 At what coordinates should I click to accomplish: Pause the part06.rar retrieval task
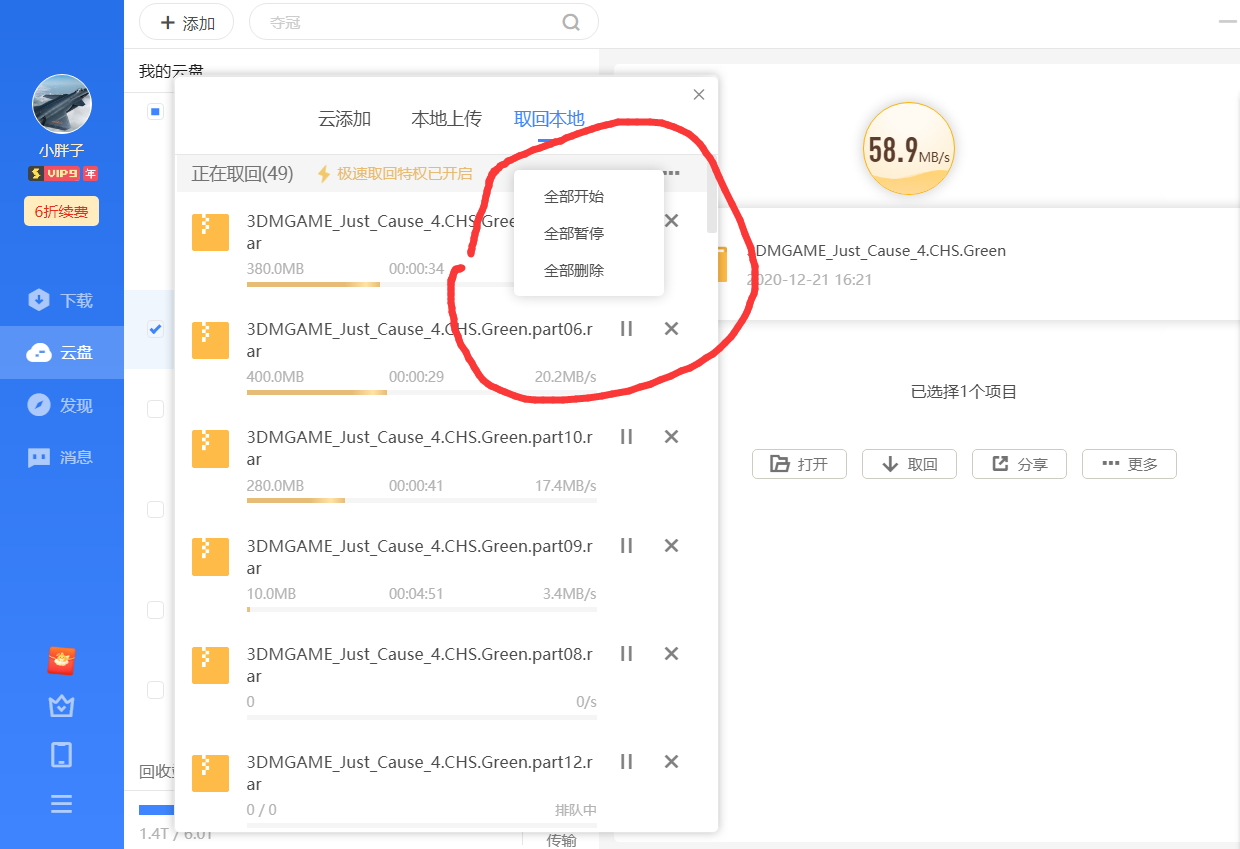click(x=626, y=328)
